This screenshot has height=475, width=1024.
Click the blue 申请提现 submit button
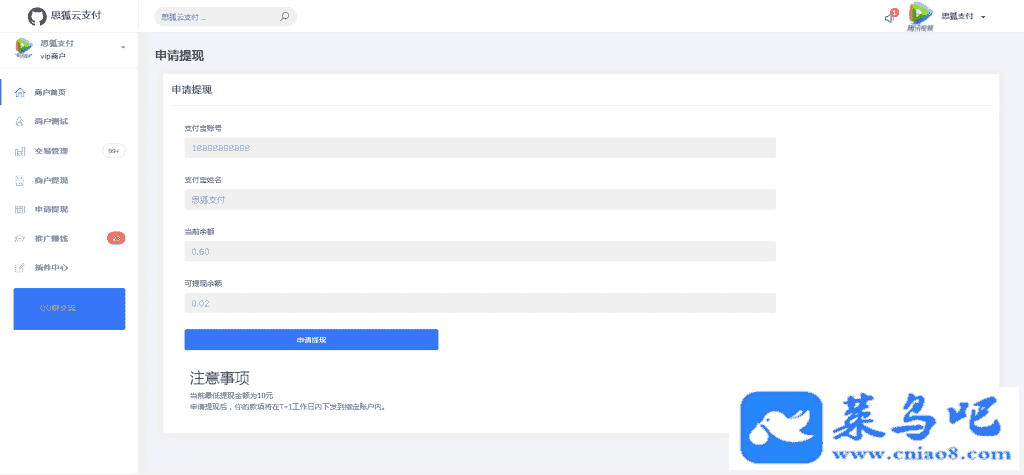coord(311,340)
